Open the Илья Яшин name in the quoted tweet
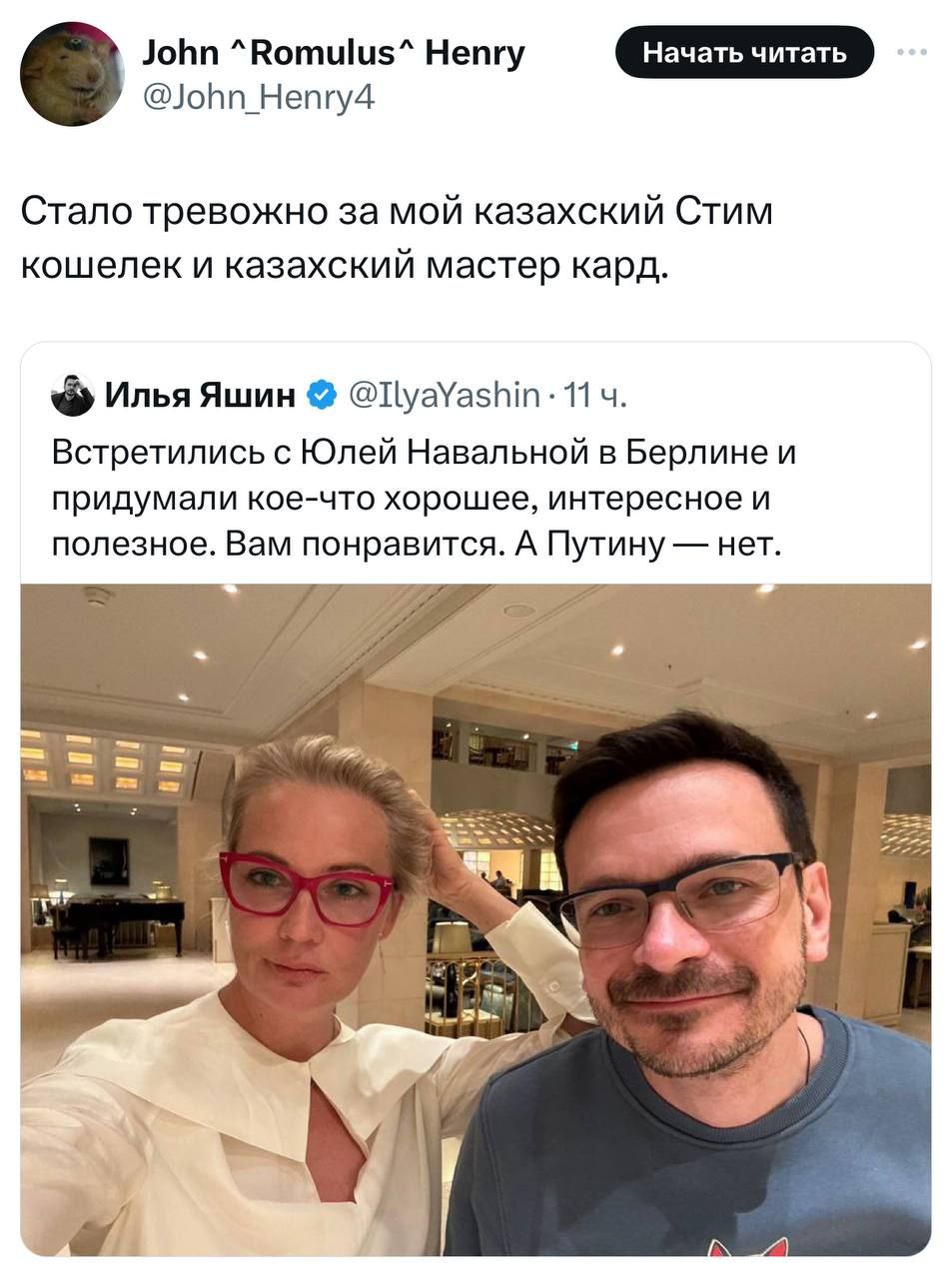This screenshot has width=952, height=1279. [200, 397]
